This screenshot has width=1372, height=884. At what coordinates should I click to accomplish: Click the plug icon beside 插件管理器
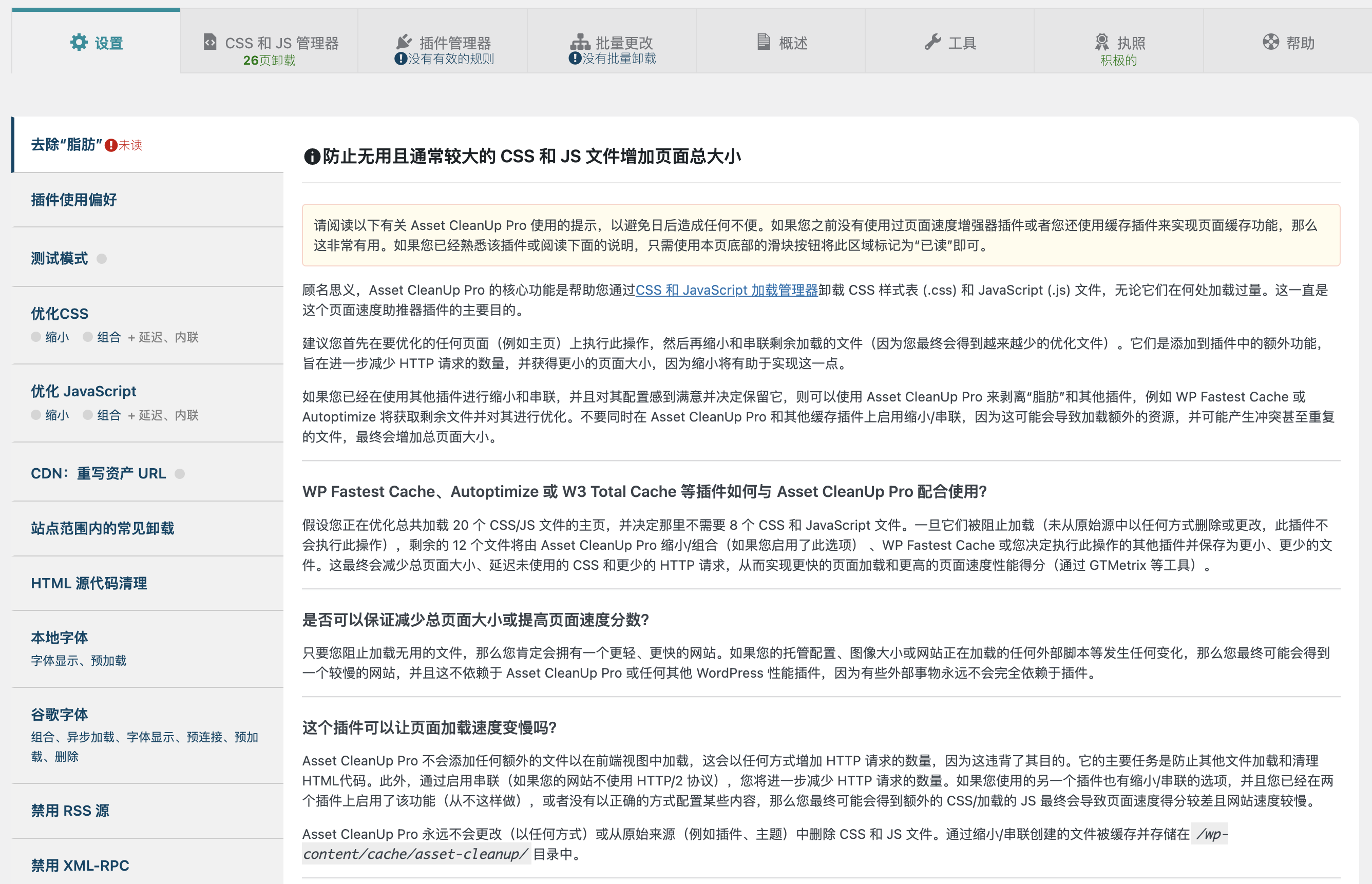(x=404, y=42)
